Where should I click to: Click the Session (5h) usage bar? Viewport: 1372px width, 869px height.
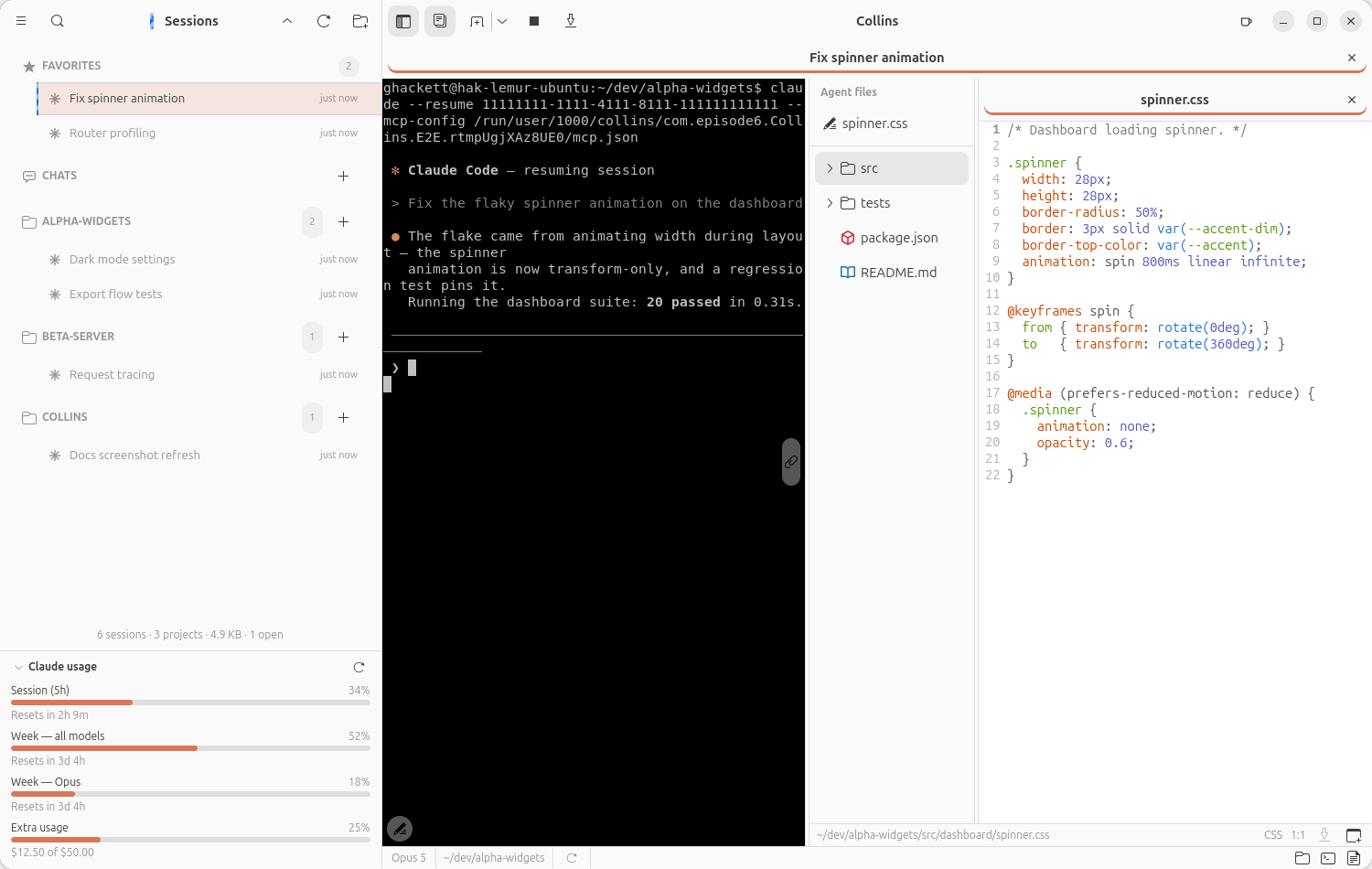pos(190,703)
